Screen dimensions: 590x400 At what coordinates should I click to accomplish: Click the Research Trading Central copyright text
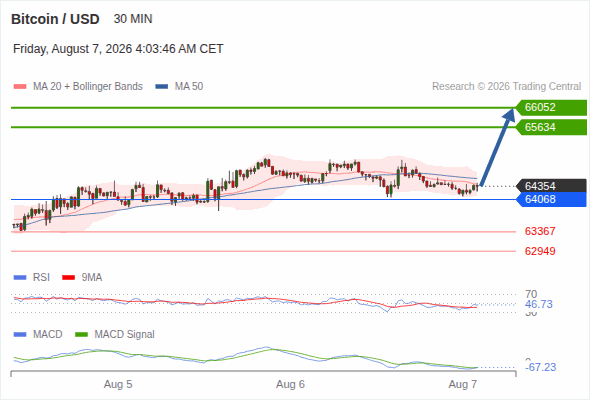pyautogui.click(x=506, y=87)
